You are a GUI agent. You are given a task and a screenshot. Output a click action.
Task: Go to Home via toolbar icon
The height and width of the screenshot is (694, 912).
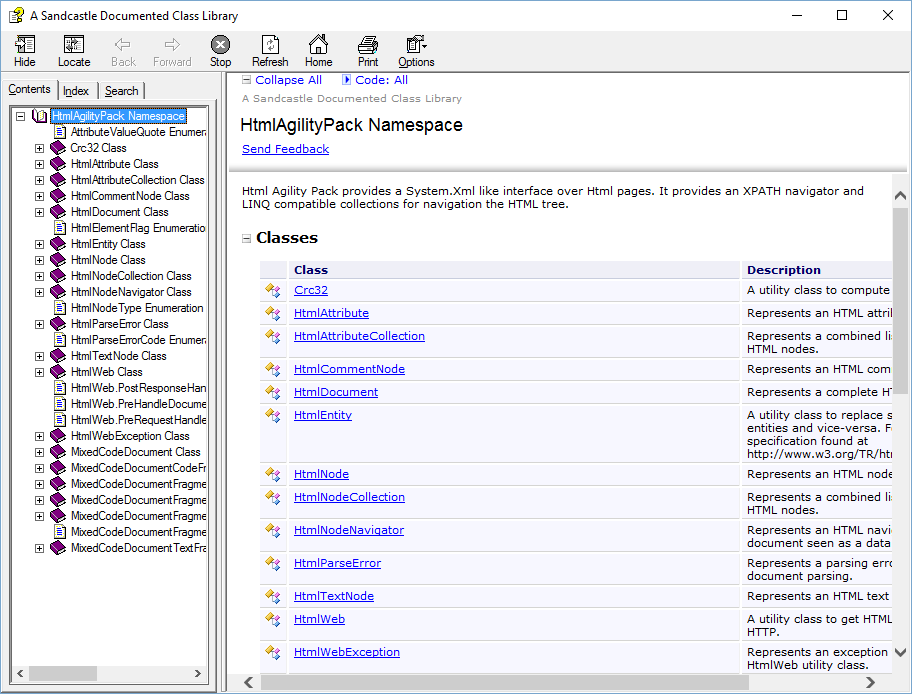pyautogui.click(x=318, y=45)
